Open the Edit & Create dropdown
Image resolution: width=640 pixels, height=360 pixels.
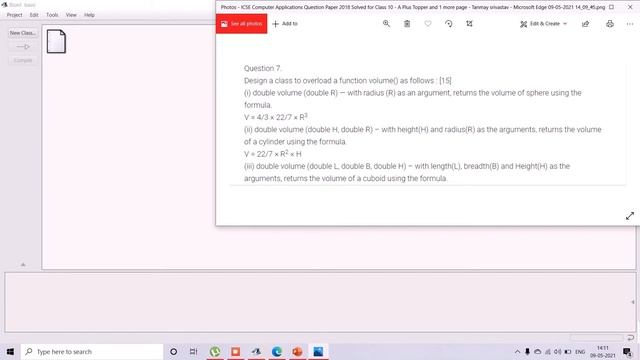pos(543,24)
